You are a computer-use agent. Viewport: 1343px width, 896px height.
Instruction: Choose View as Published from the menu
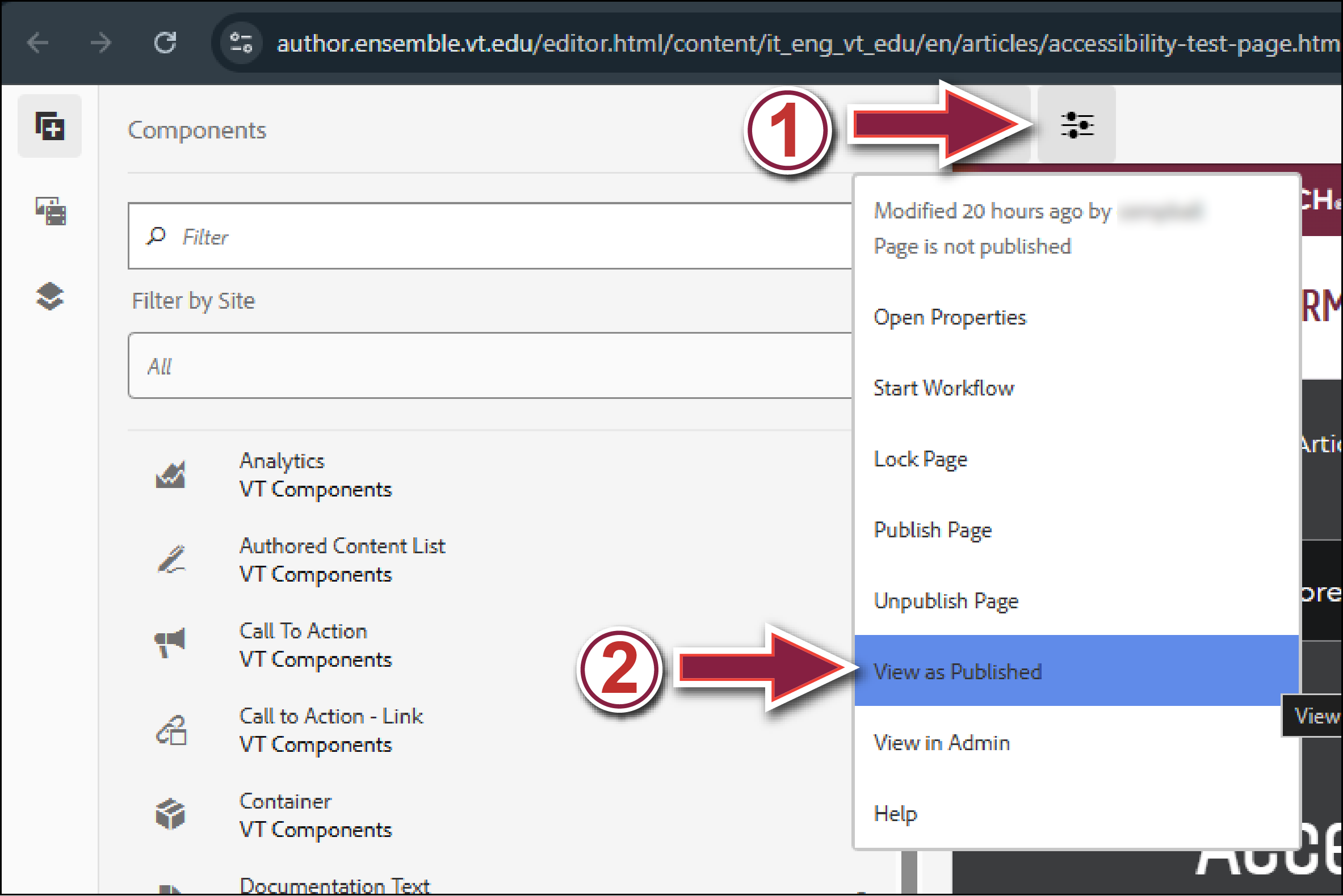(x=1077, y=671)
